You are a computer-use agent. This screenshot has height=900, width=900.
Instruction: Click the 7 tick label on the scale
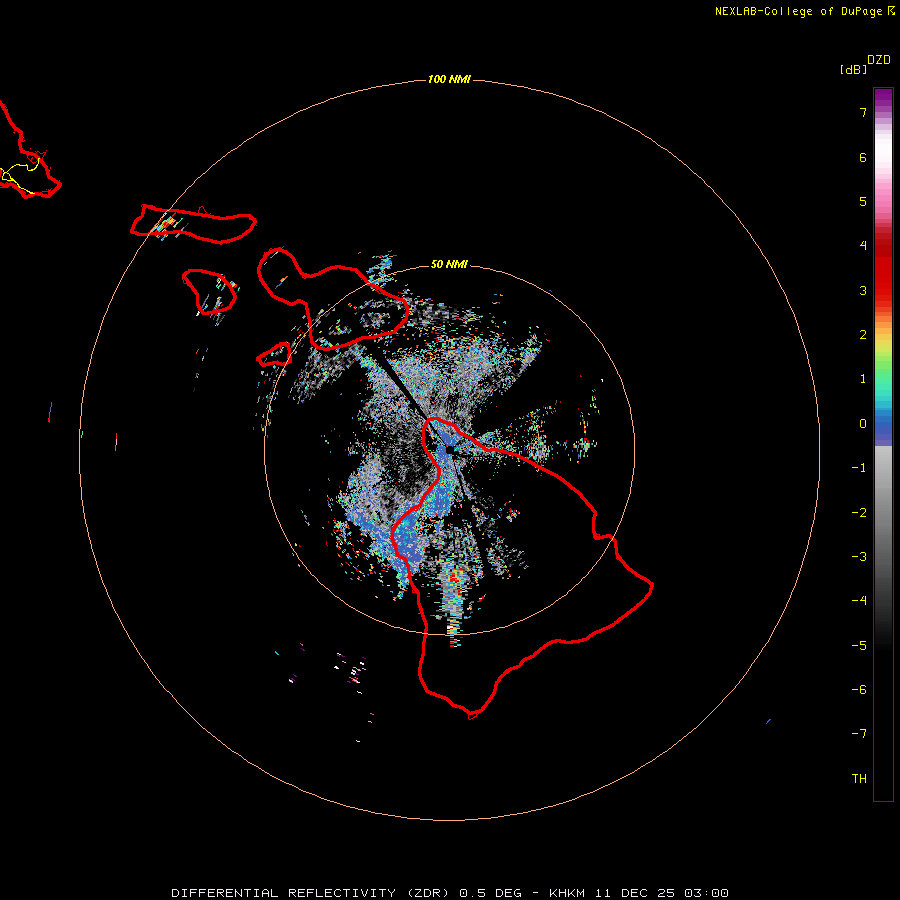tap(863, 113)
